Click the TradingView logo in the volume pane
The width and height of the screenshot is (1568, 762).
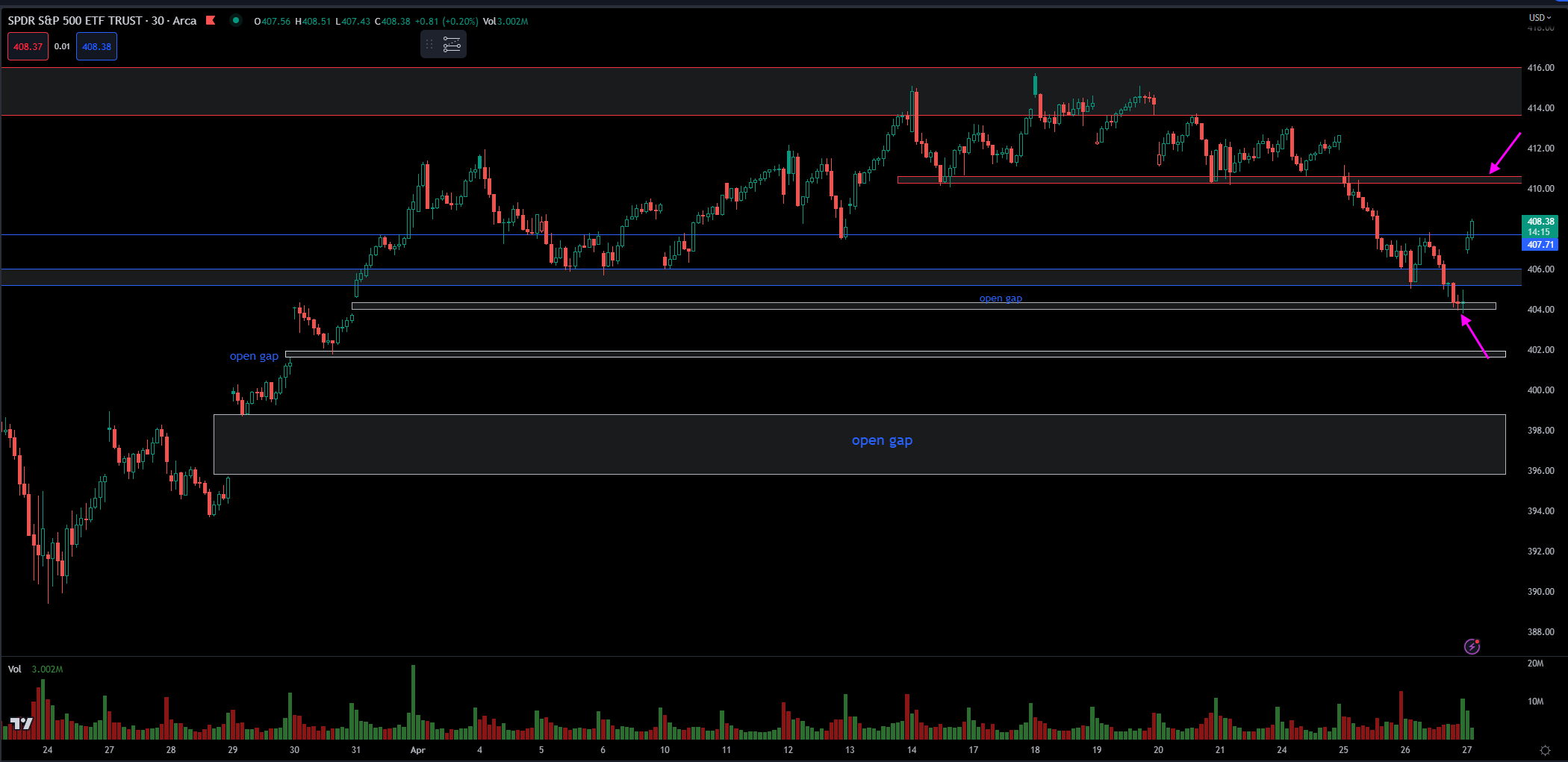[22, 723]
